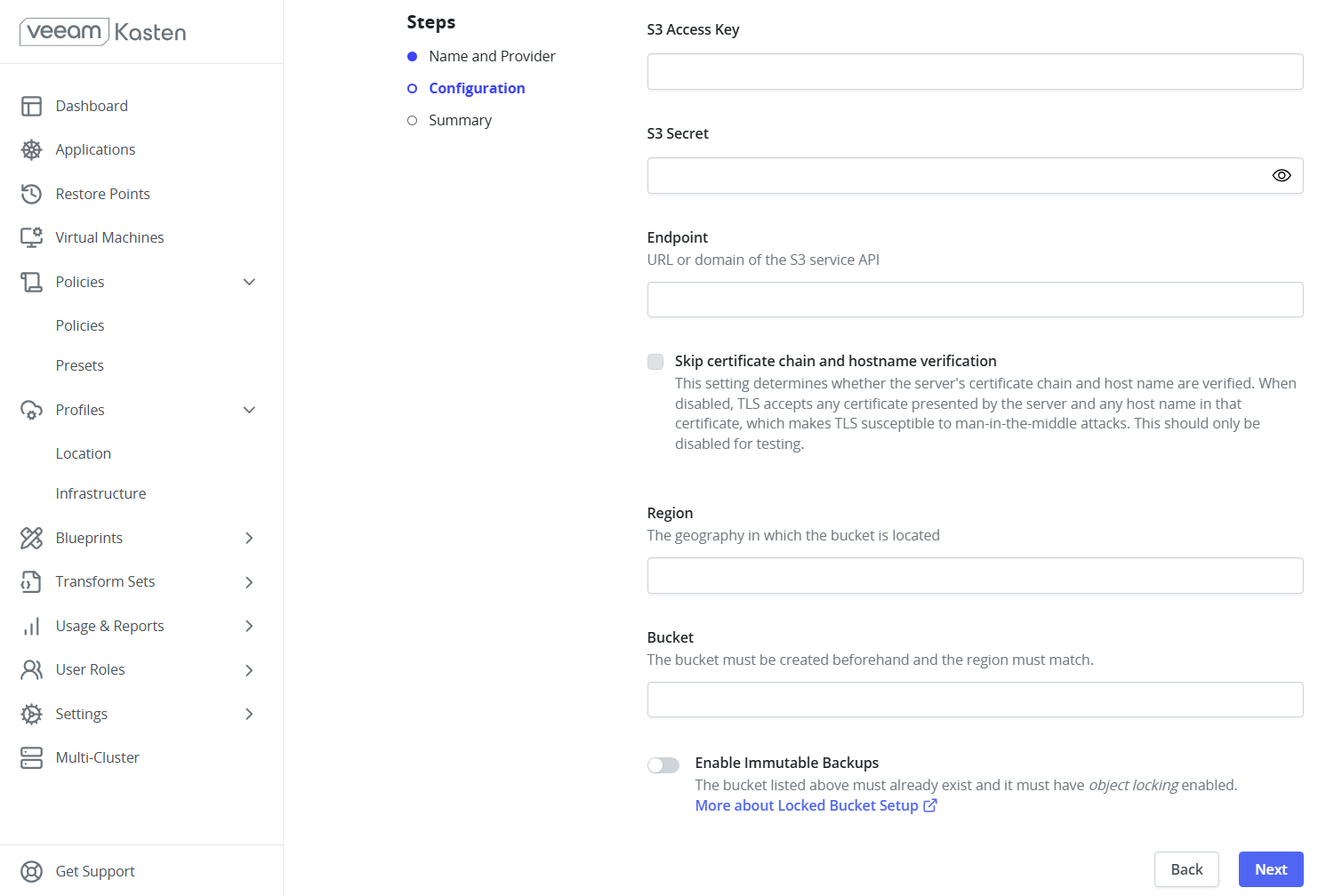The width and height of the screenshot is (1318, 896).
Task: Open Applications via its helm wheel icon
Action: point(31,149)
